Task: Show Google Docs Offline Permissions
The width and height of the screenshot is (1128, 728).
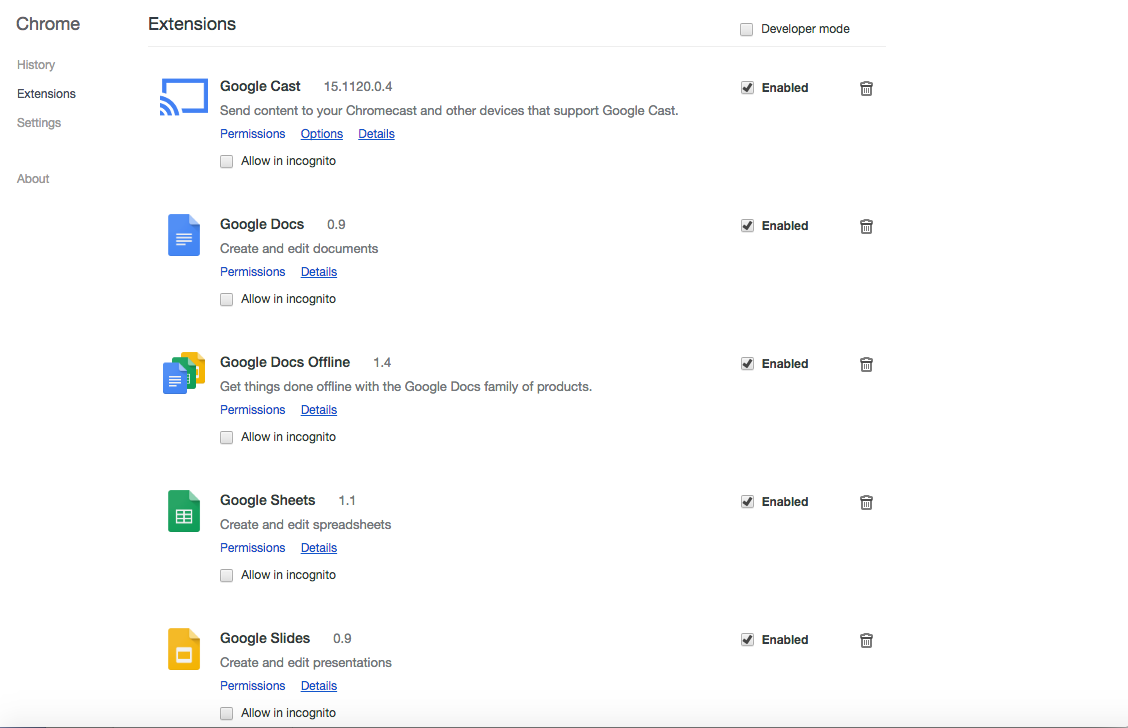Action: click(x=253, y=410)
